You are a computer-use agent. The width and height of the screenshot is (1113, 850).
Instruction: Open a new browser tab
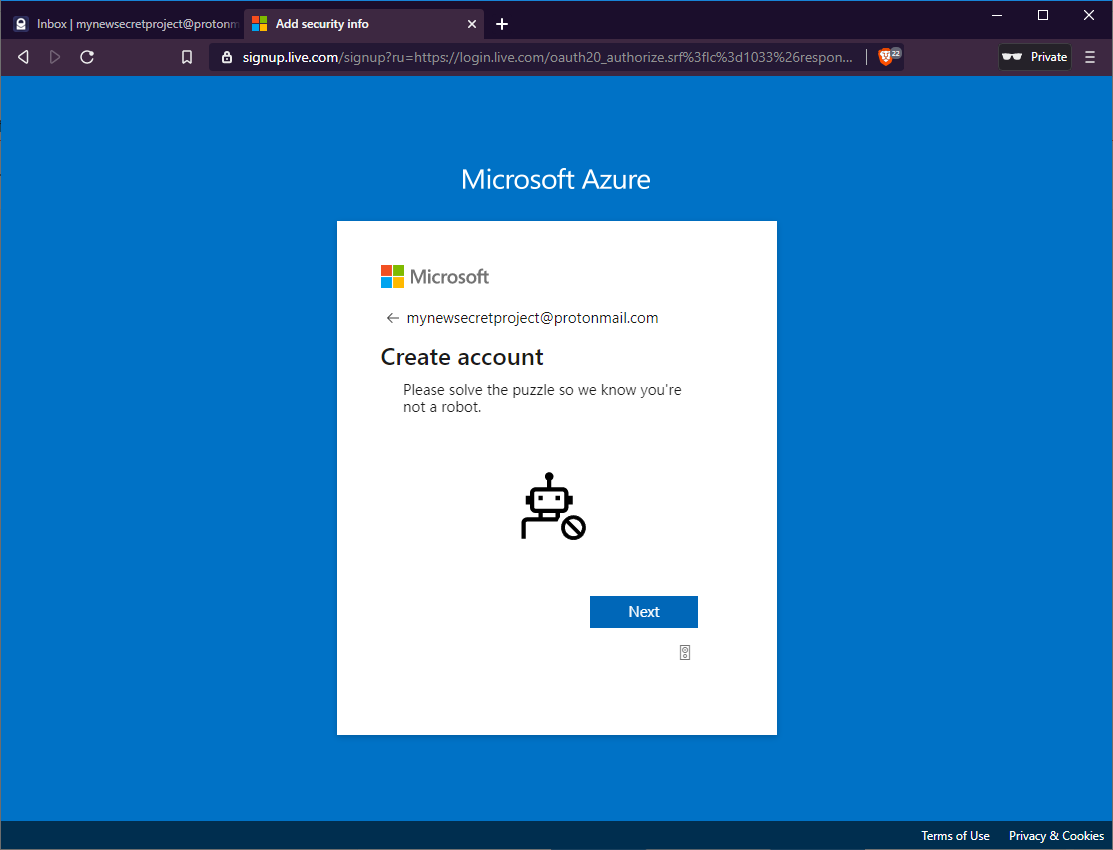(x=502, y=24)
